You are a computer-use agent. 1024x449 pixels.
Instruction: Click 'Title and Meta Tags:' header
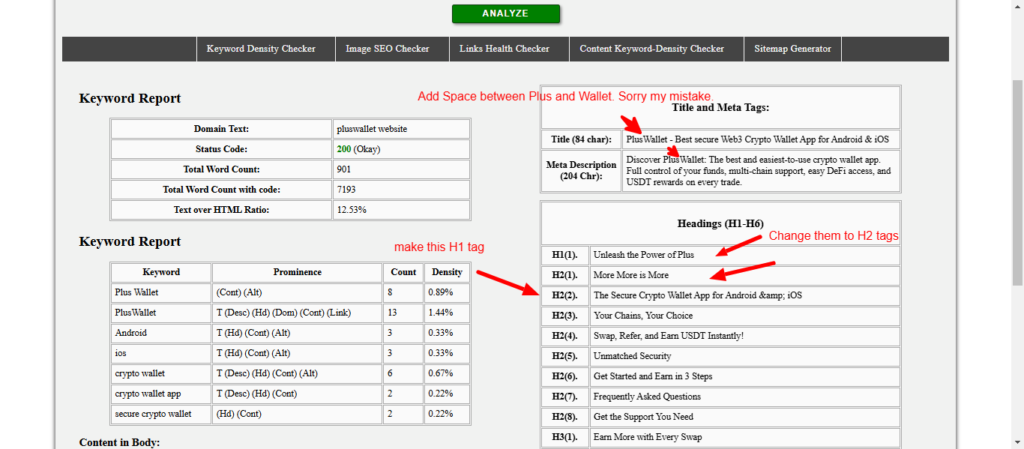(x=720, y=108)
